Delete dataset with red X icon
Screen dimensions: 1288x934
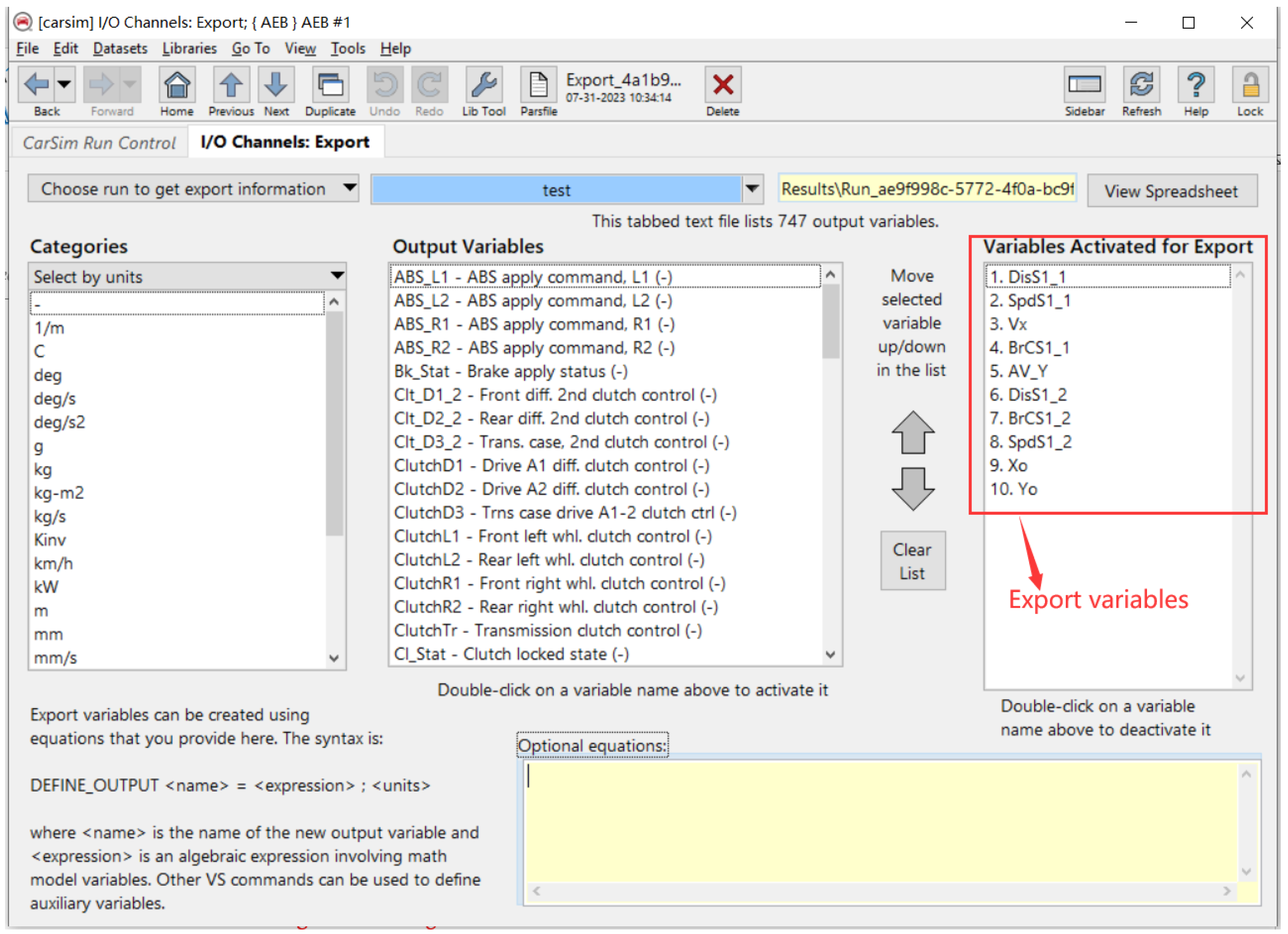coord(722,86)
